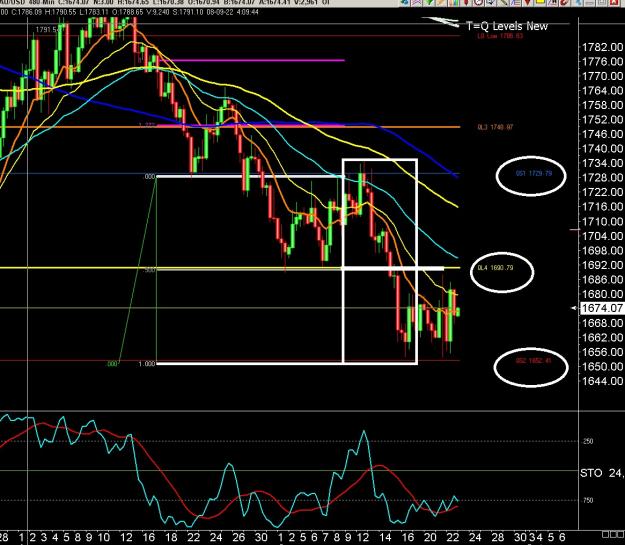Click the 08-09-22 date readout

220,12
